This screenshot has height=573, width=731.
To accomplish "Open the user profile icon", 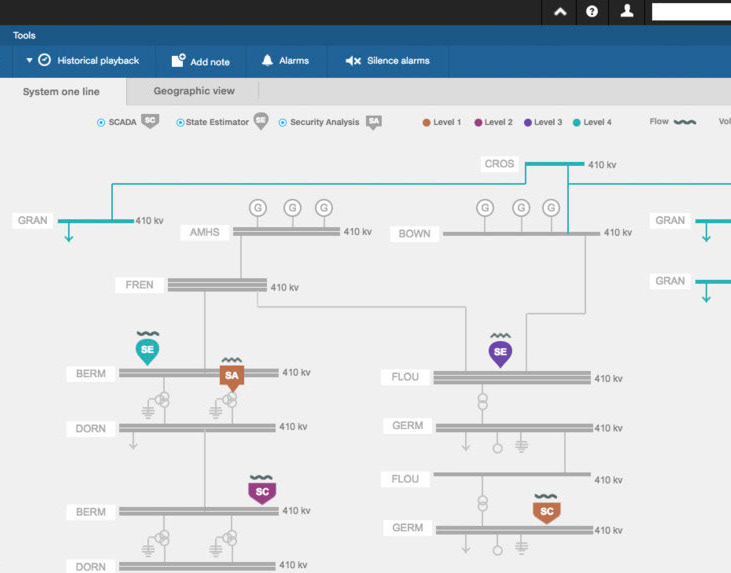I will click(x=627, y=11).
